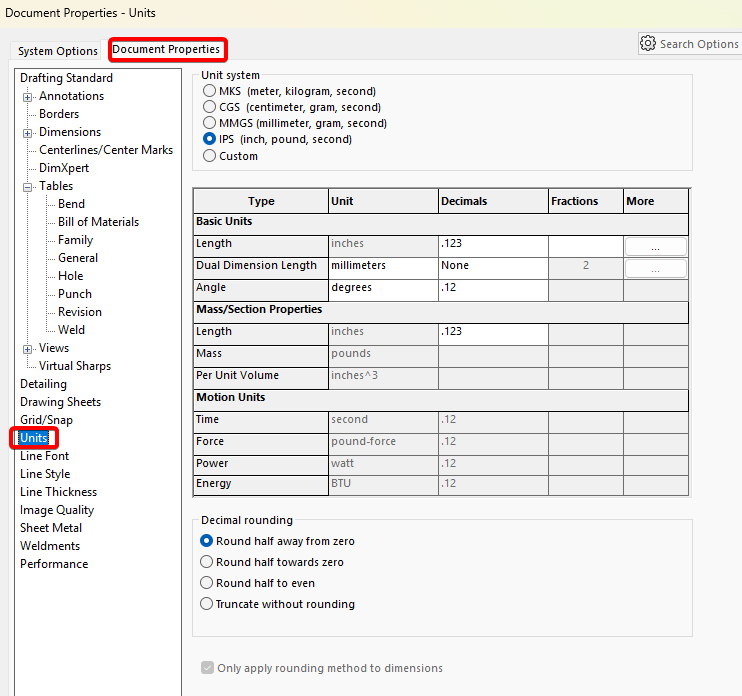Select CGS (centimeter, gram, second) unit system
742x696 pixels.
coord(209,106)
